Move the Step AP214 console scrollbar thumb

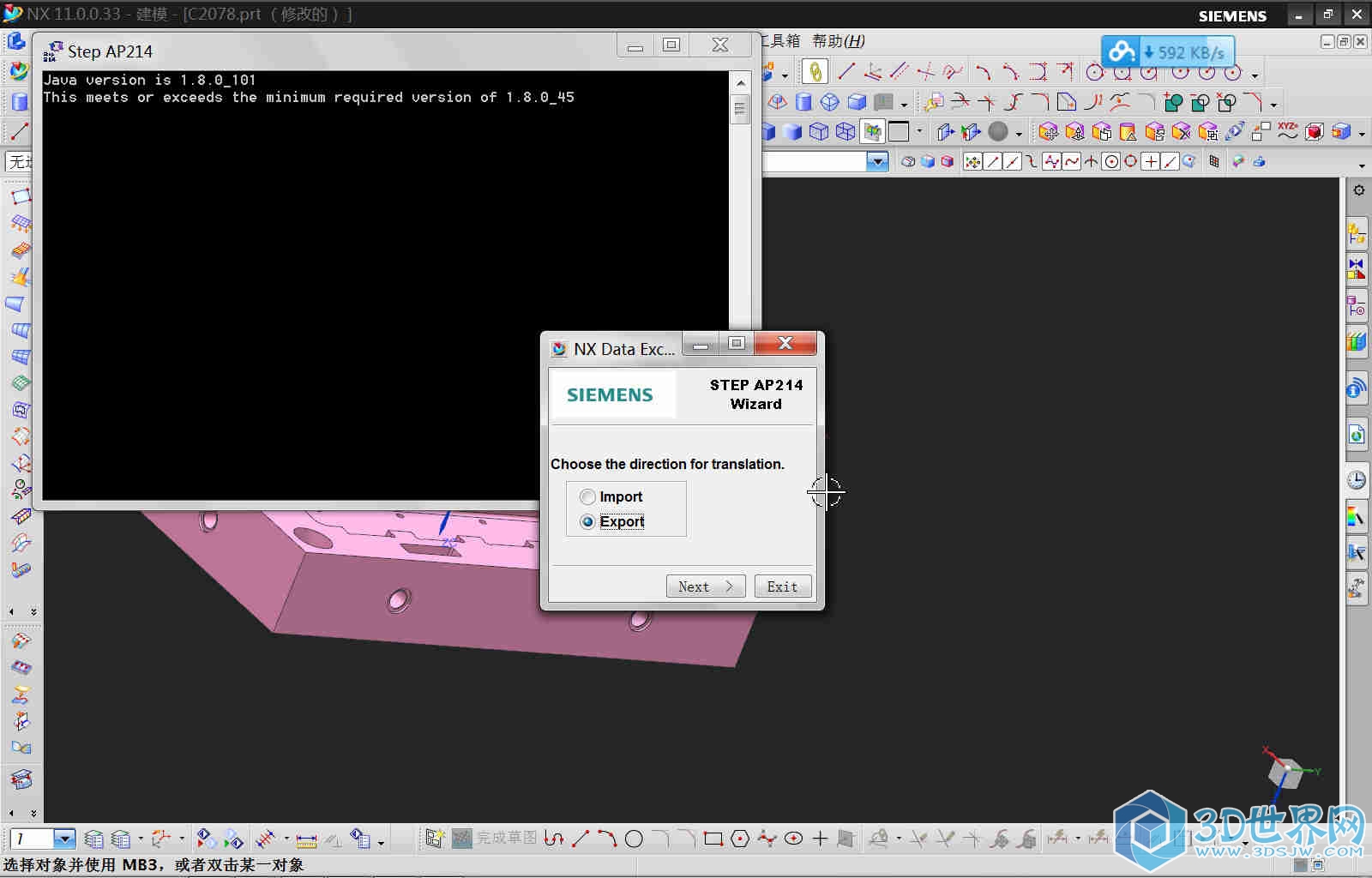pyautogui.click(x=739, y=110)
